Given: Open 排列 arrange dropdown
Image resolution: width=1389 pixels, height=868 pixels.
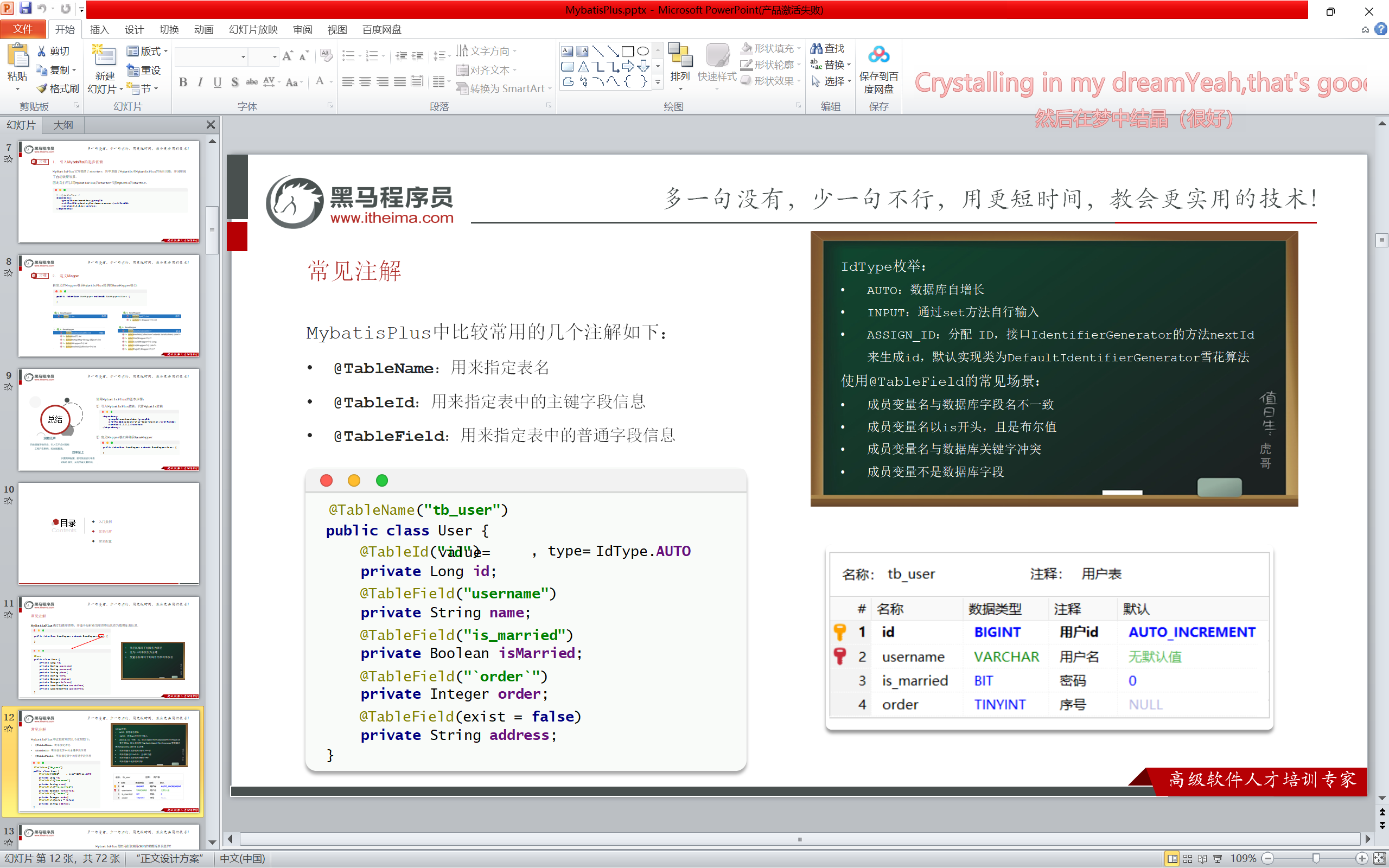Looking at the screenshot, I should pyautogui.click(x=680, y=68).
